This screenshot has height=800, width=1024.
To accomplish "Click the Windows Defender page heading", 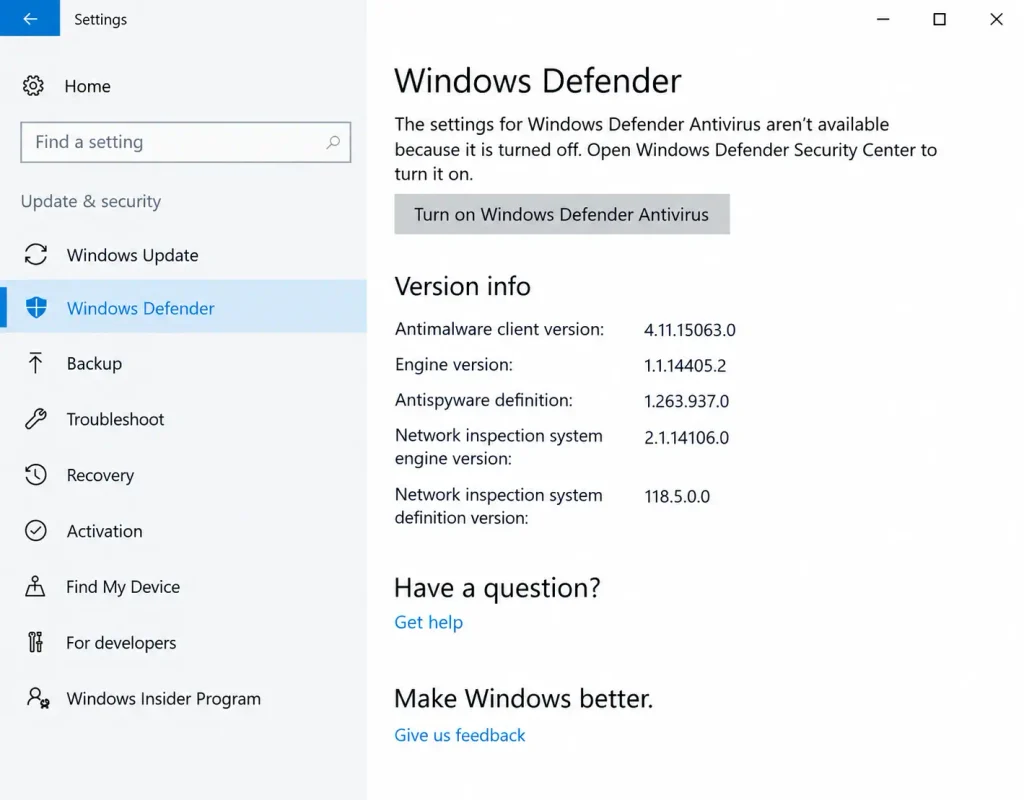I will (537, 81).
